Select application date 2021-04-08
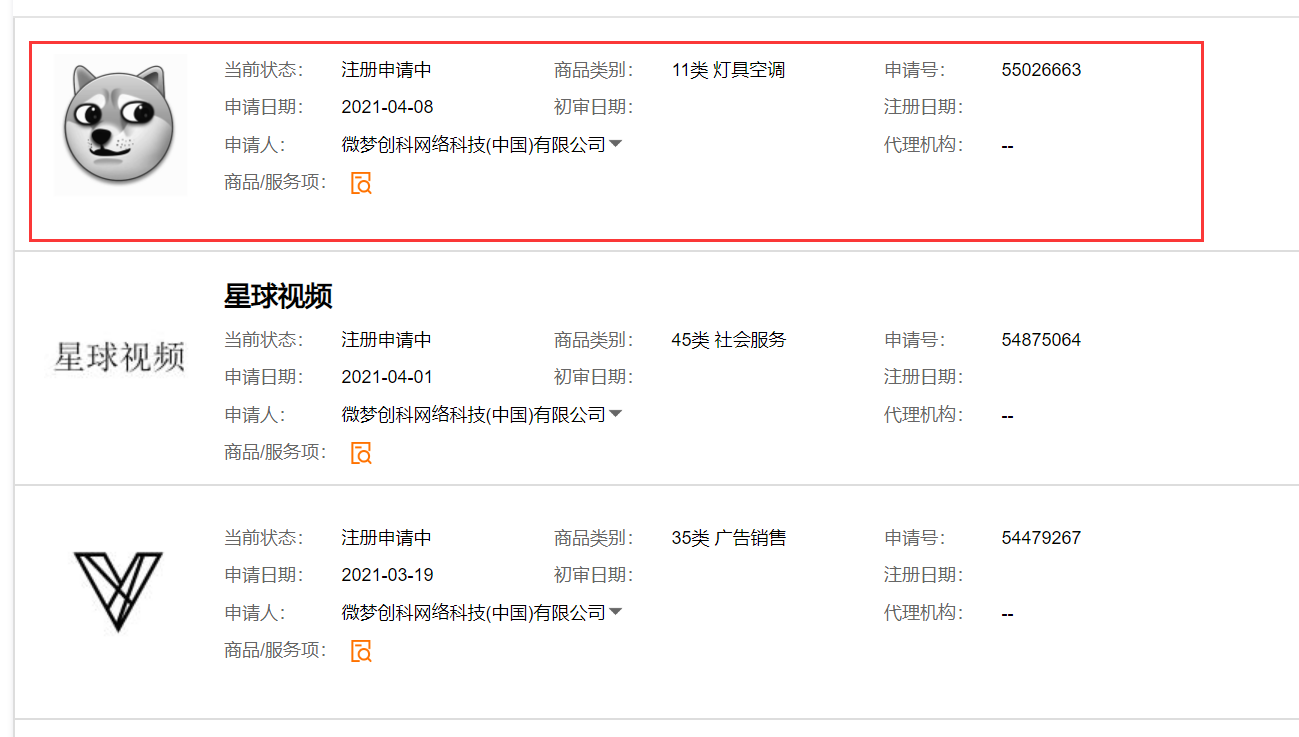The image size is (1299, 737). coord(387,107)
